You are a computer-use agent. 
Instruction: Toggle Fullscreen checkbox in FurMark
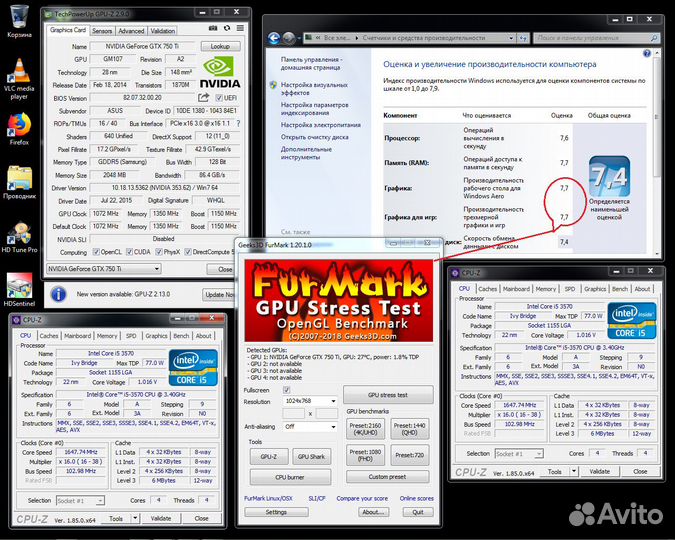pos(286,390)
